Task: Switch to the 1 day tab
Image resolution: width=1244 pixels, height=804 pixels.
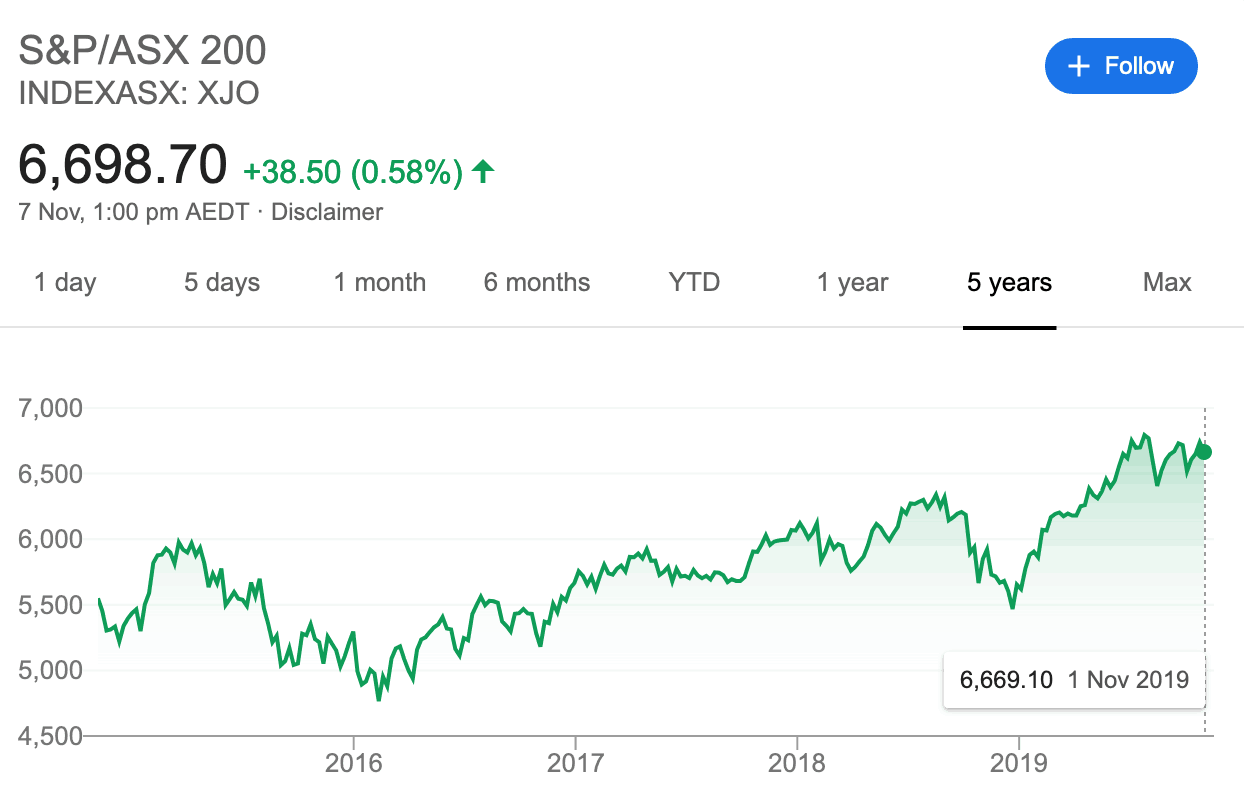Action: pos(65,283)
